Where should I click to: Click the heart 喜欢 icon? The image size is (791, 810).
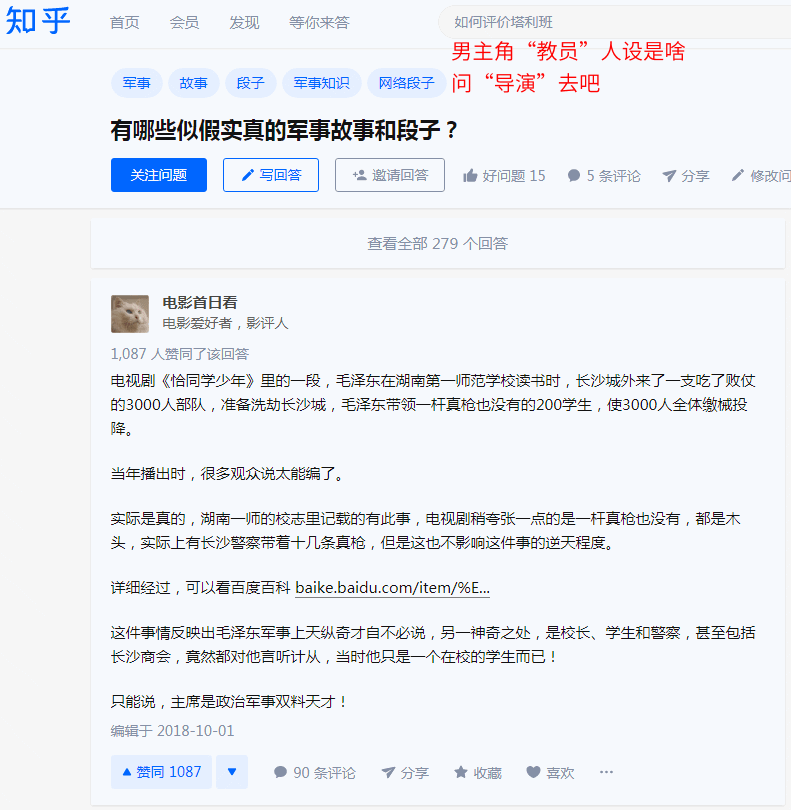pos(533,772)
